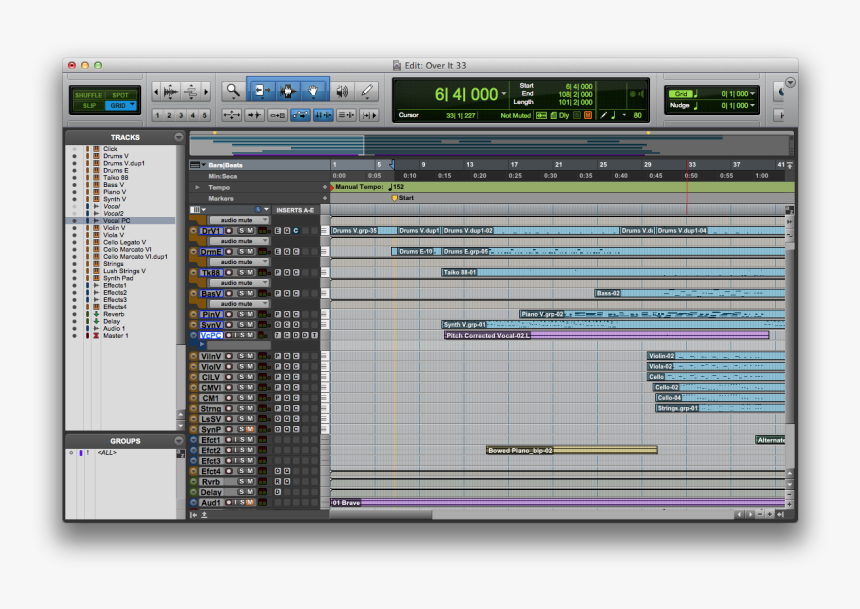Recall zoom preset 5
The width and height of the screenshot is (860, 609).
pyautogui.click(x=205, y=115)
